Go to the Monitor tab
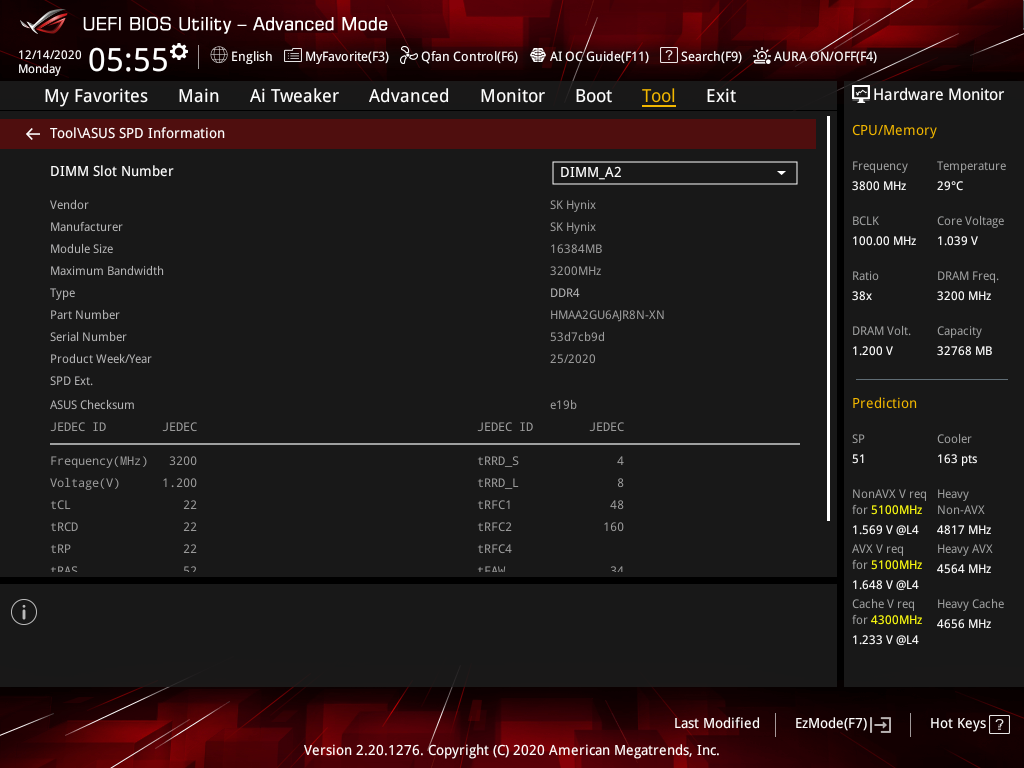Screen dimensions: 1024x768 click(x=512, y=96)
